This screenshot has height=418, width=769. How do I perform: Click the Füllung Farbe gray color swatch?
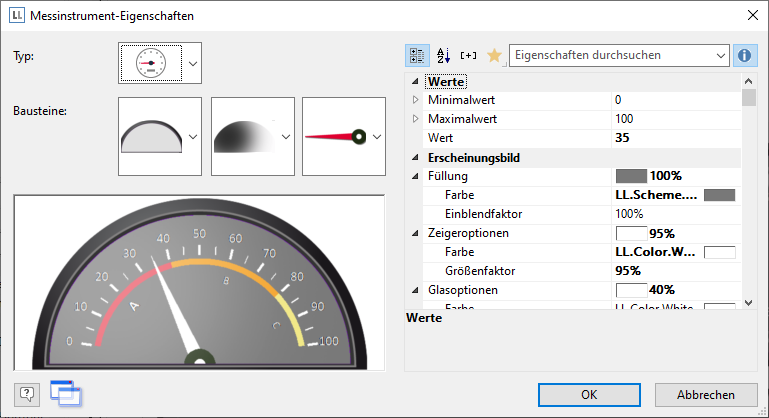(719, 195)
